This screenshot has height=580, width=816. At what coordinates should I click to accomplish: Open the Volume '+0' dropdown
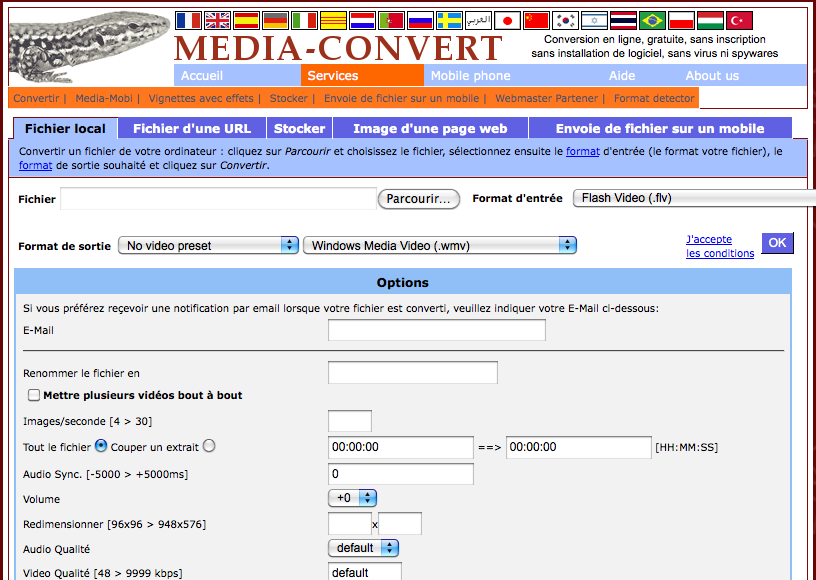pyautogui.click(x=352, y=498)
